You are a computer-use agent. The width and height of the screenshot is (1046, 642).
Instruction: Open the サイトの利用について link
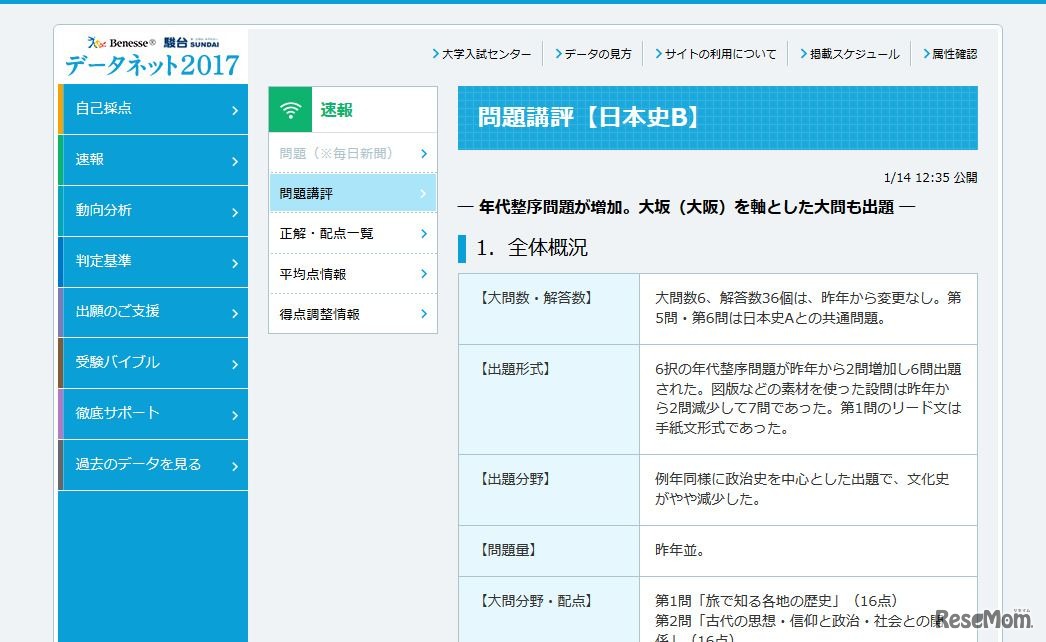tap(717, 55)
